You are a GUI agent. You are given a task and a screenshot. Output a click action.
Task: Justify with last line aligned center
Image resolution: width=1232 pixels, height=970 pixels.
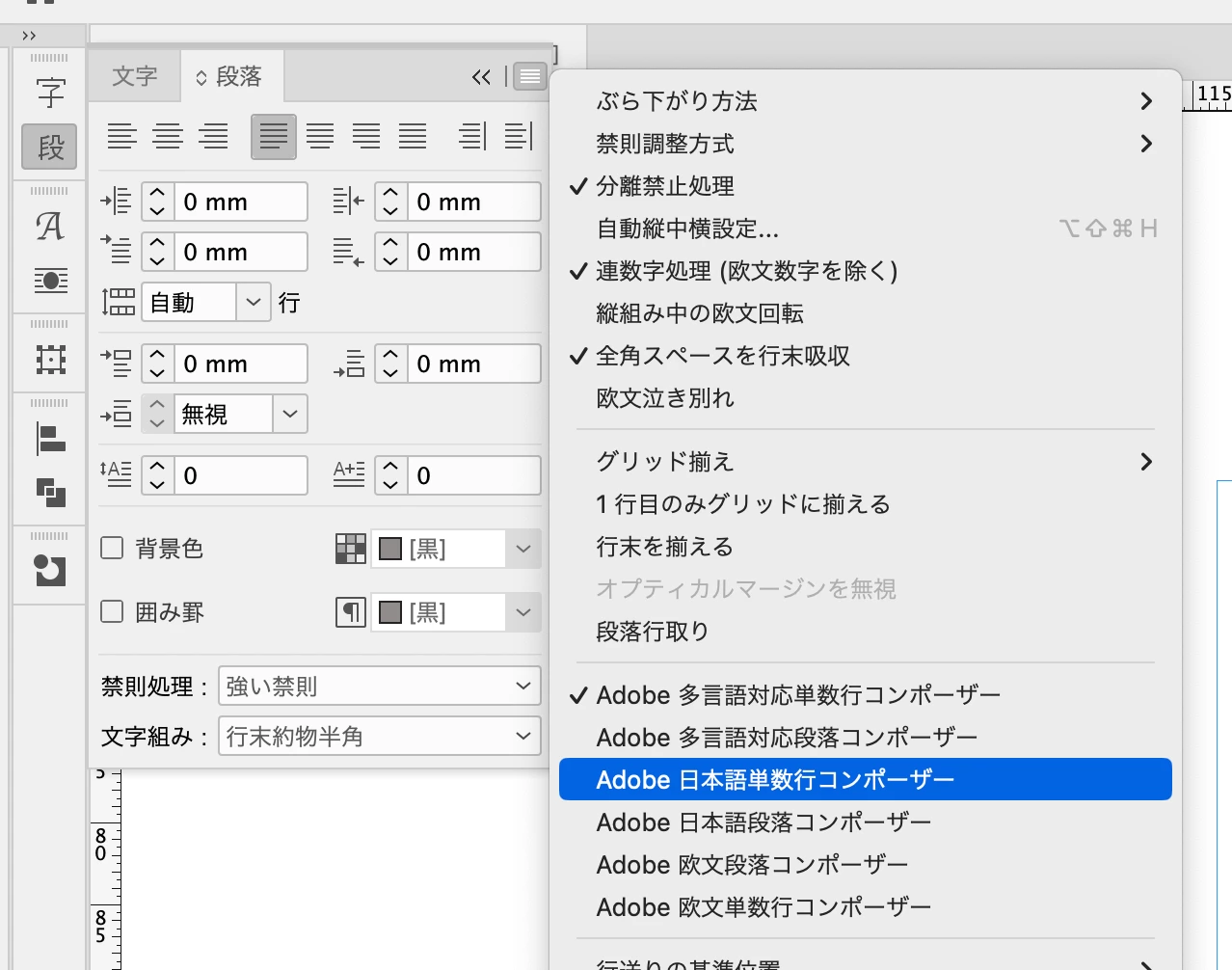(320, 136)
